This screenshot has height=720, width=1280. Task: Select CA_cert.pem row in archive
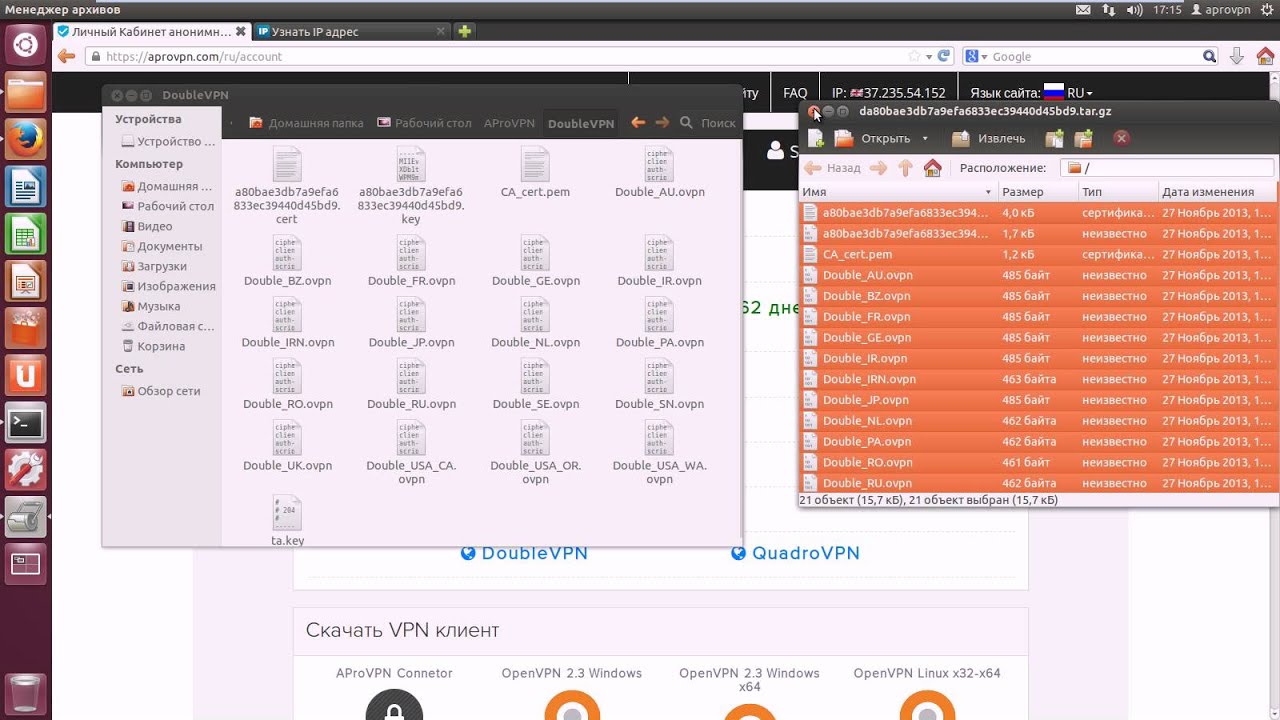click(1038, 254)
